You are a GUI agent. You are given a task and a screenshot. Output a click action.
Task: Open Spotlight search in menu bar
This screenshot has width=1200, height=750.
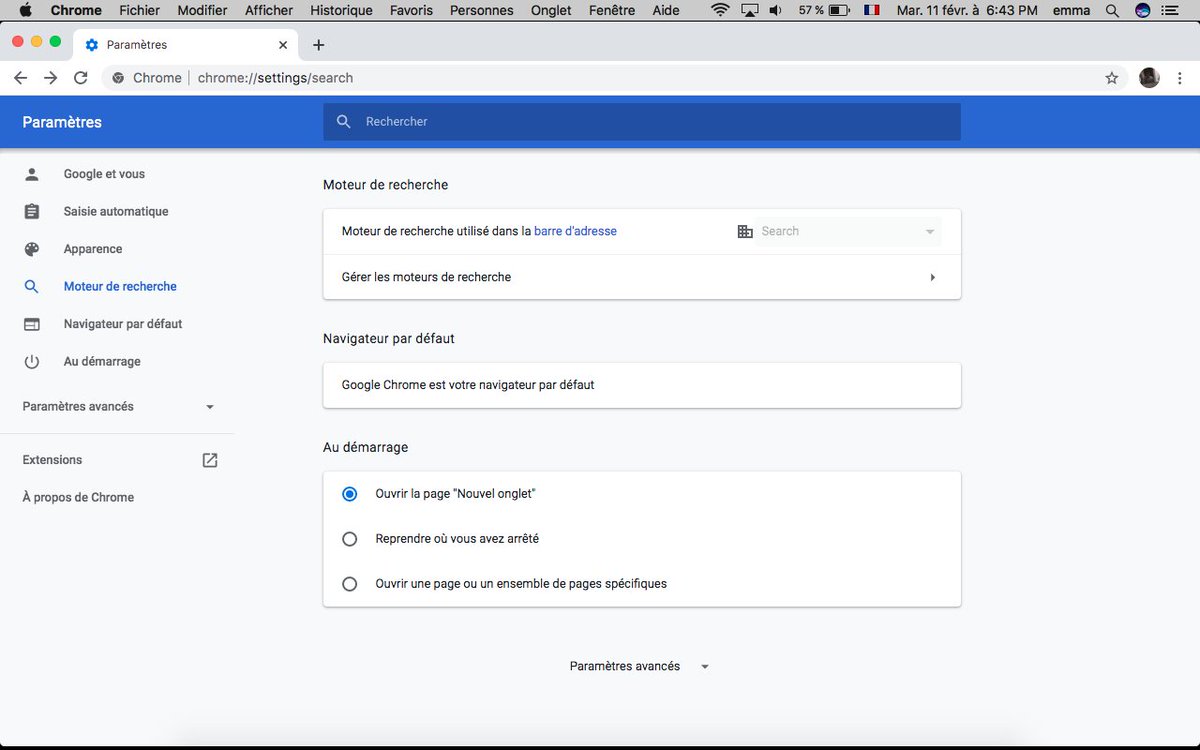click(1114, 10)
